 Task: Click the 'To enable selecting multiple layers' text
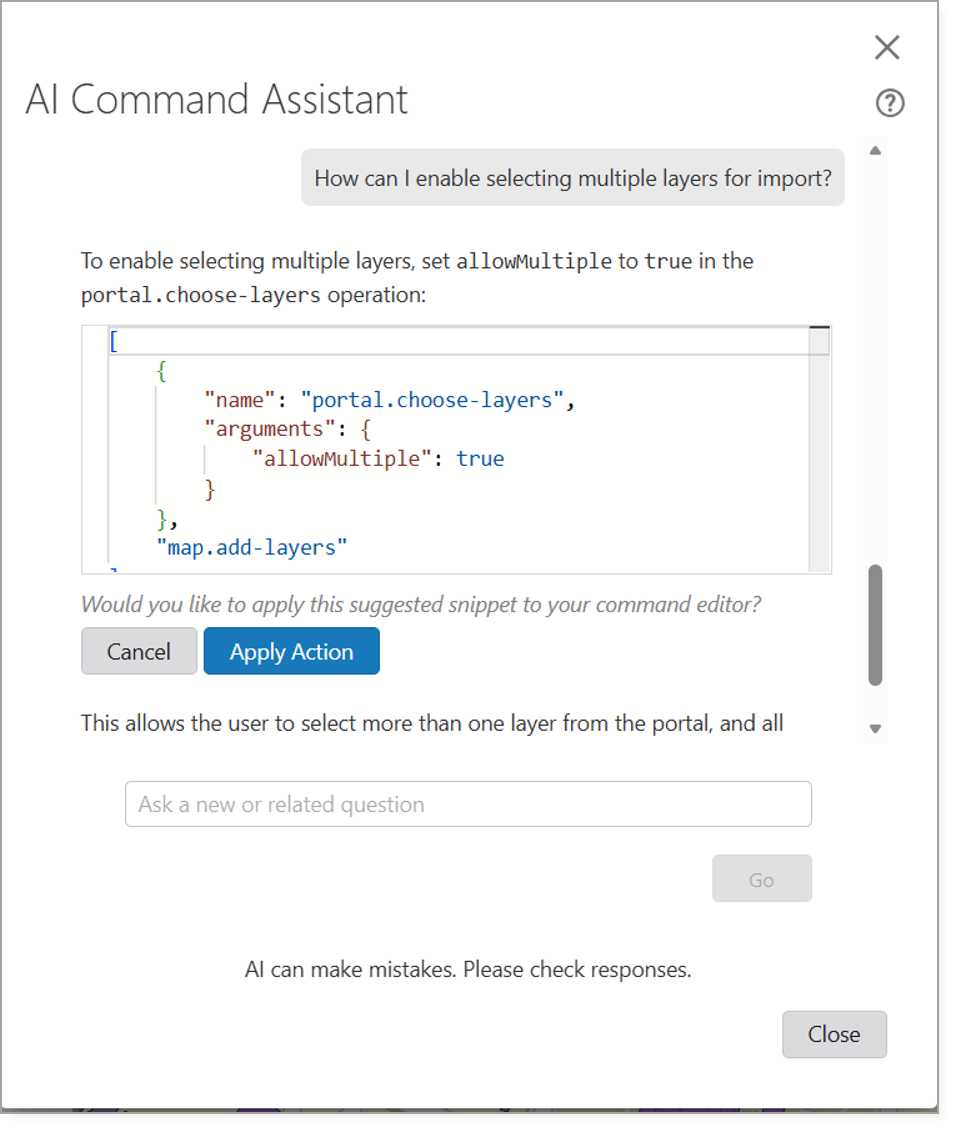[417, 277]
